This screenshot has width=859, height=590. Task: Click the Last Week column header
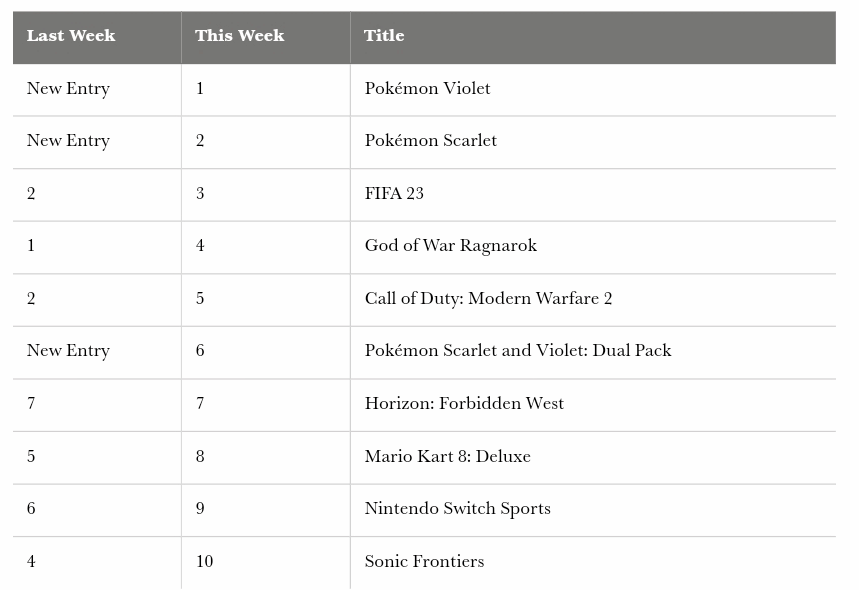click(97, 37)
